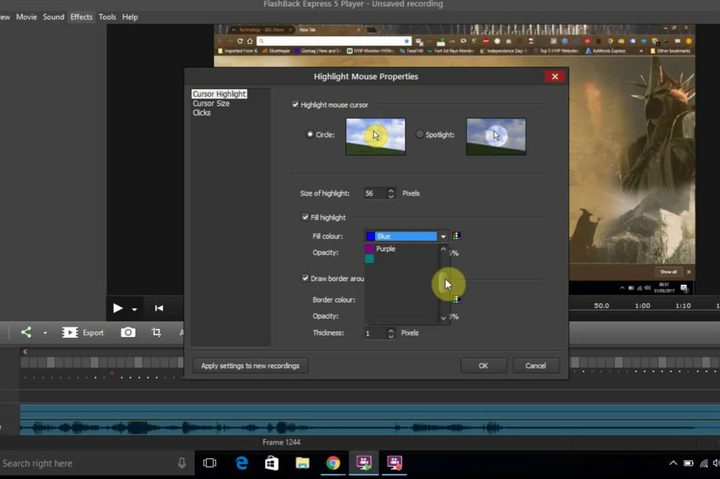720x479 pixels.
Task: Click the Play button in the player
Action: coord(118,308)
